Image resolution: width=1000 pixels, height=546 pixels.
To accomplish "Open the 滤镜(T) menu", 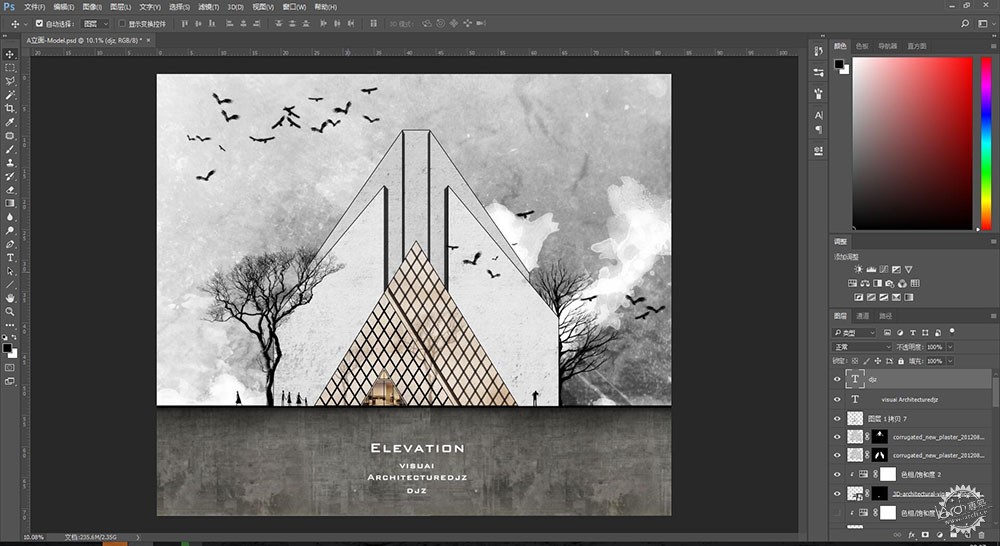I will tap(209, 7).
